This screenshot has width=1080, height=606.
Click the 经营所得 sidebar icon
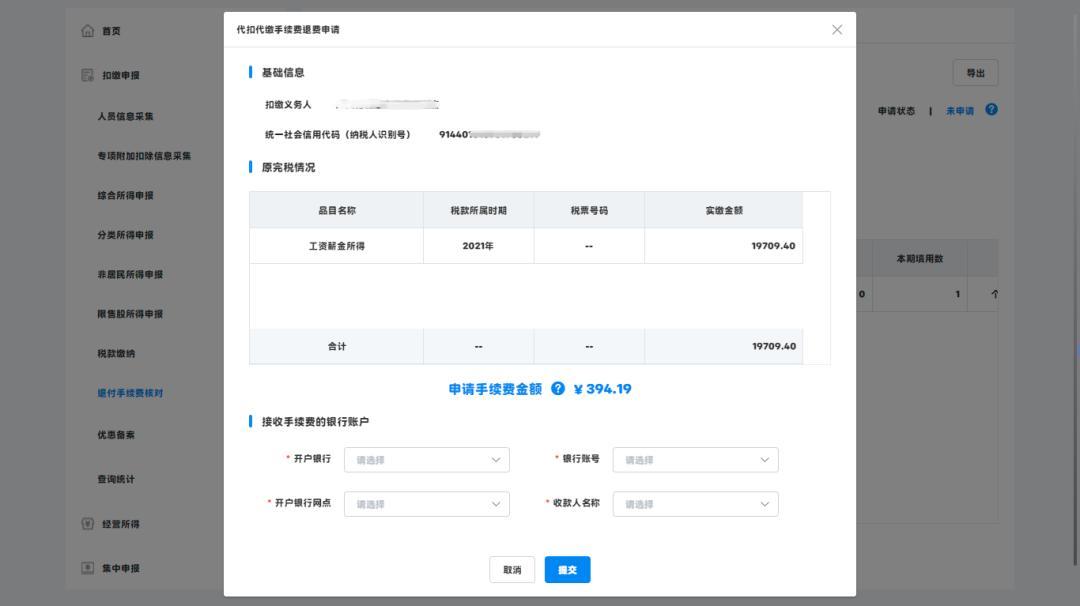(x=87, y=524)
